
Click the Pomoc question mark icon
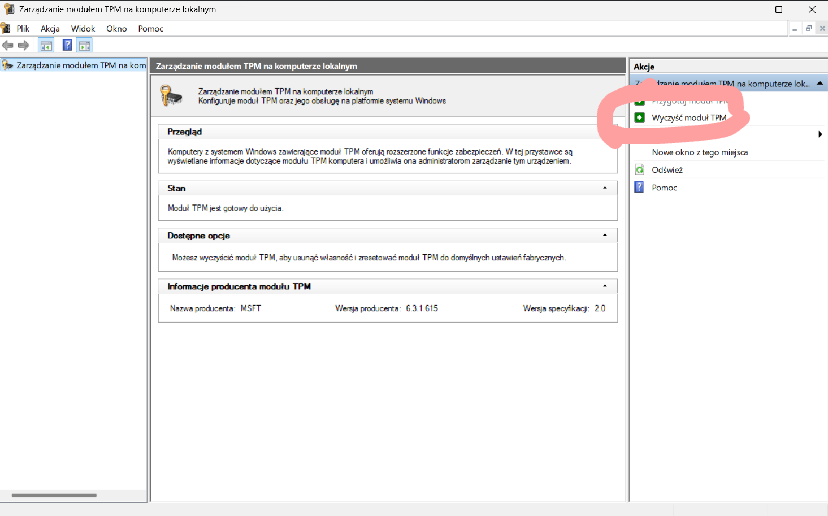639,187
